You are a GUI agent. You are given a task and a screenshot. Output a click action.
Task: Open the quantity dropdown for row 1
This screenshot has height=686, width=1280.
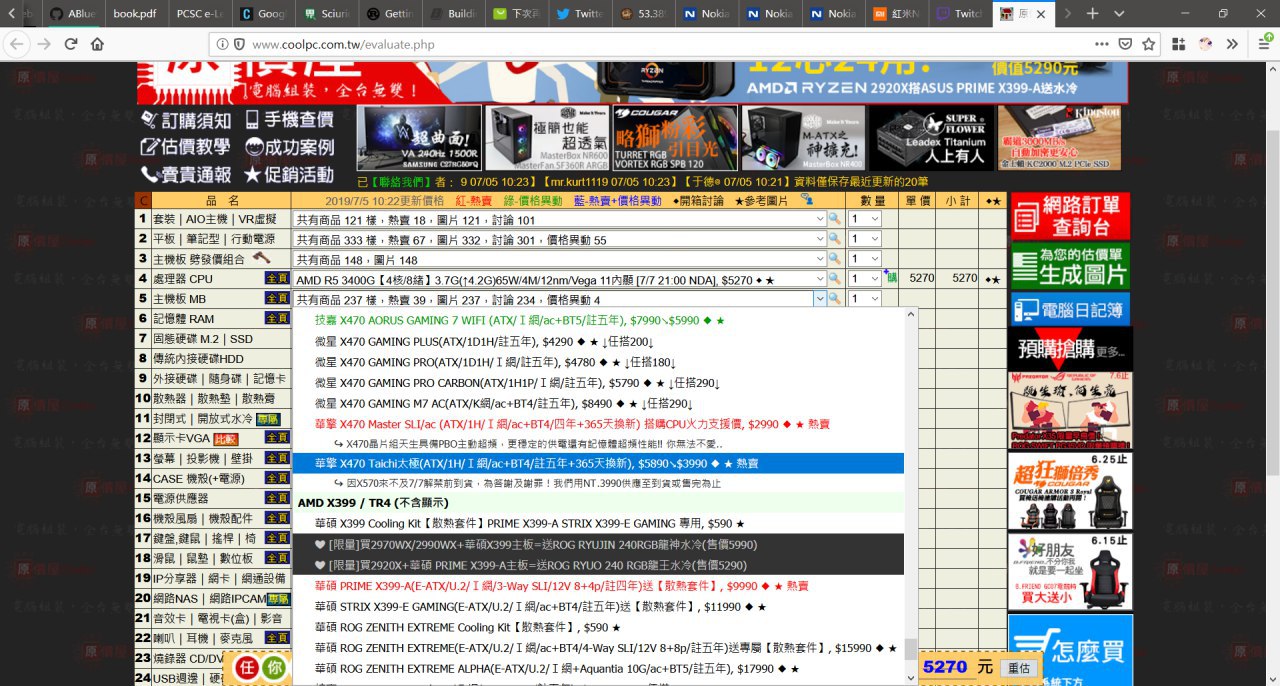click(864, 219)
